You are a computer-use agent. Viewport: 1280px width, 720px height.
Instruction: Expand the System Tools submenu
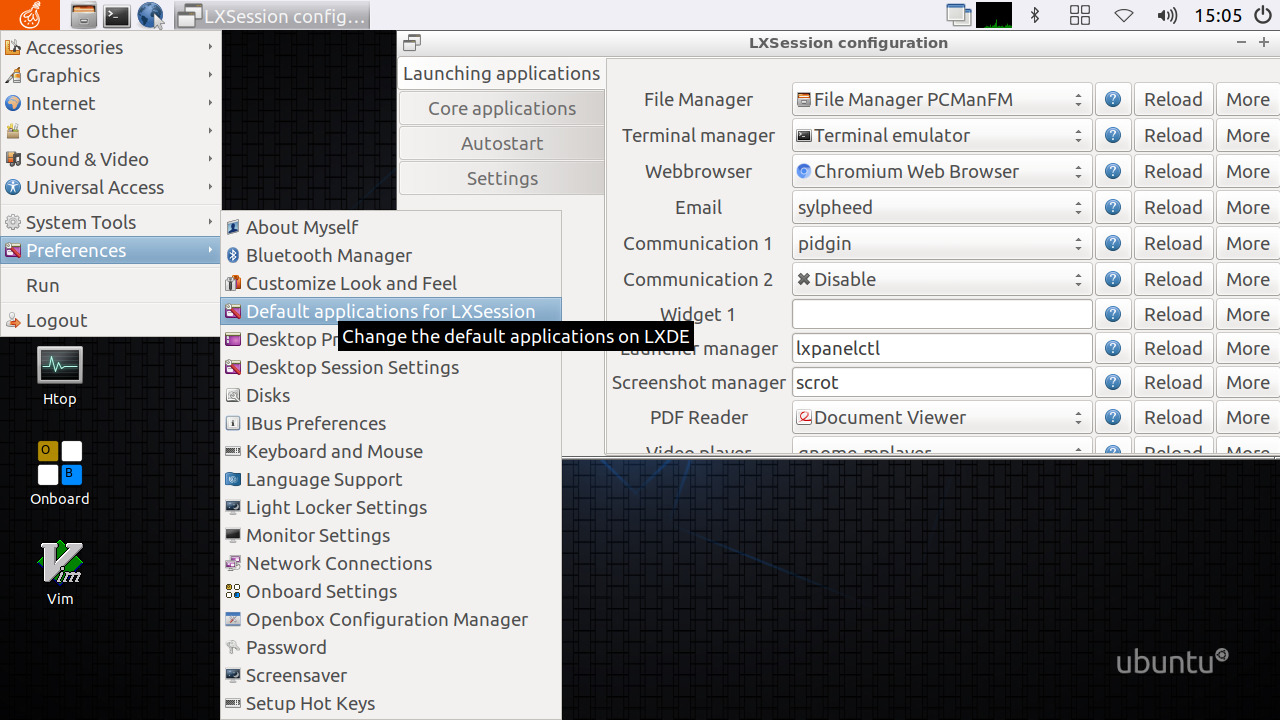pyautogui.click(x=110, y=222)
